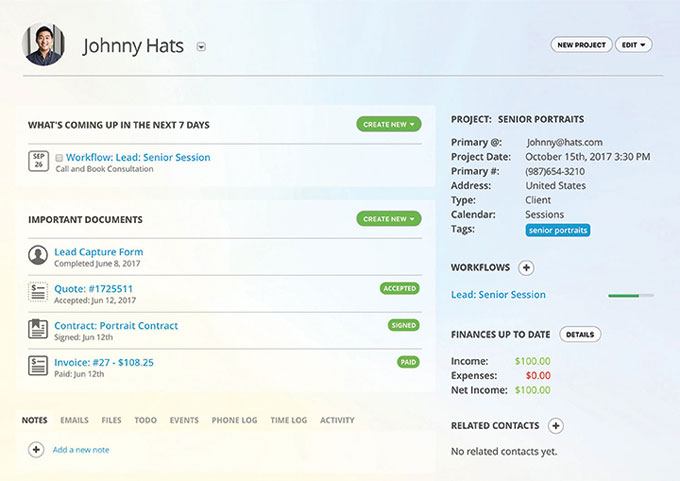Image resolution: width=680 pixels, height=481 pixels.
Task: Click the Net Income value $100.00
Action: 533,390
